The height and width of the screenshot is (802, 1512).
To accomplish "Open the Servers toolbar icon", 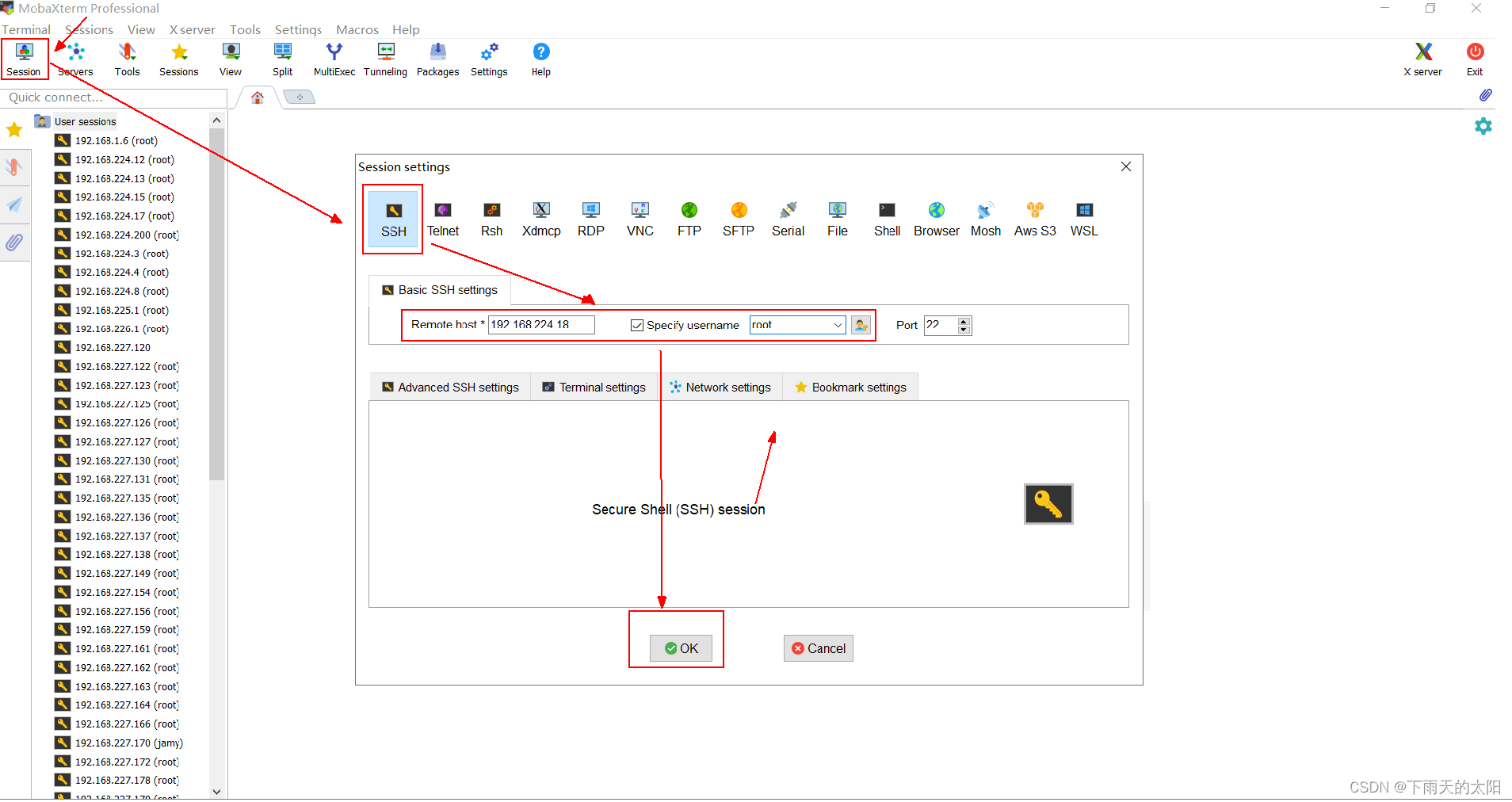I will coord(75,59).
